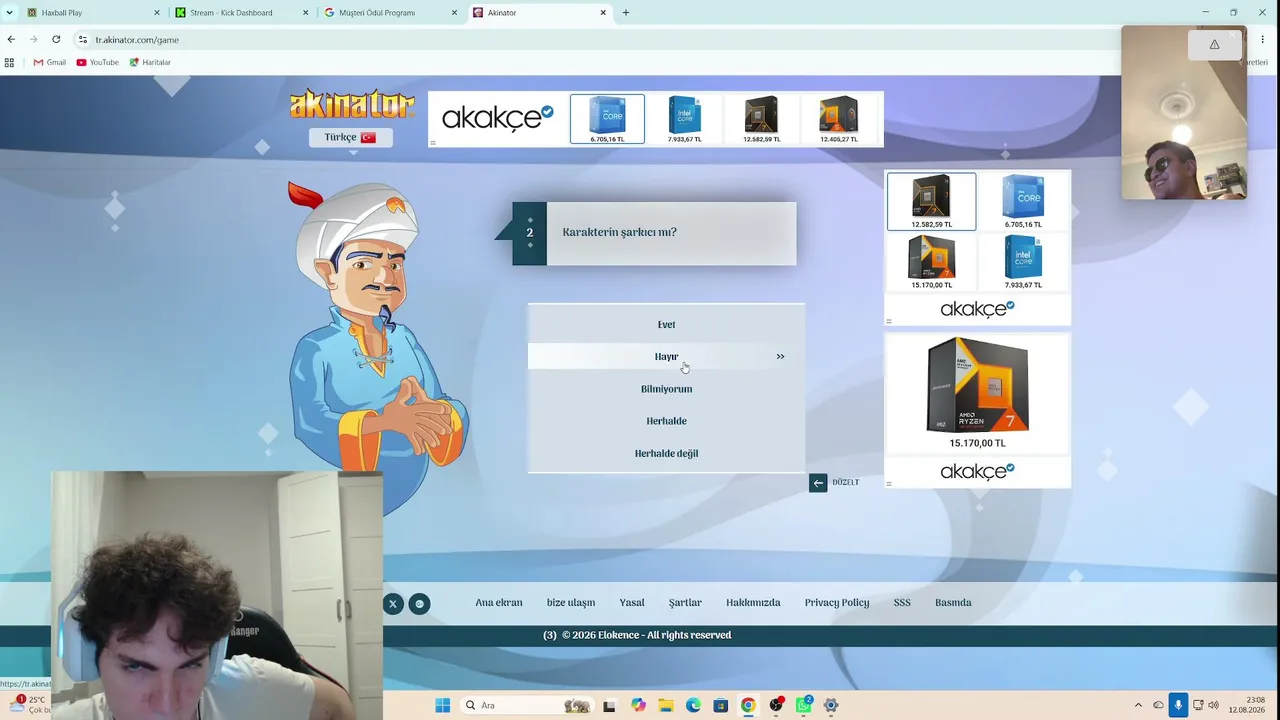Click the akakçe logo in the top banner ad
Image resolution: width=1280 pixels, height=720 pixels.
point(498,118)
